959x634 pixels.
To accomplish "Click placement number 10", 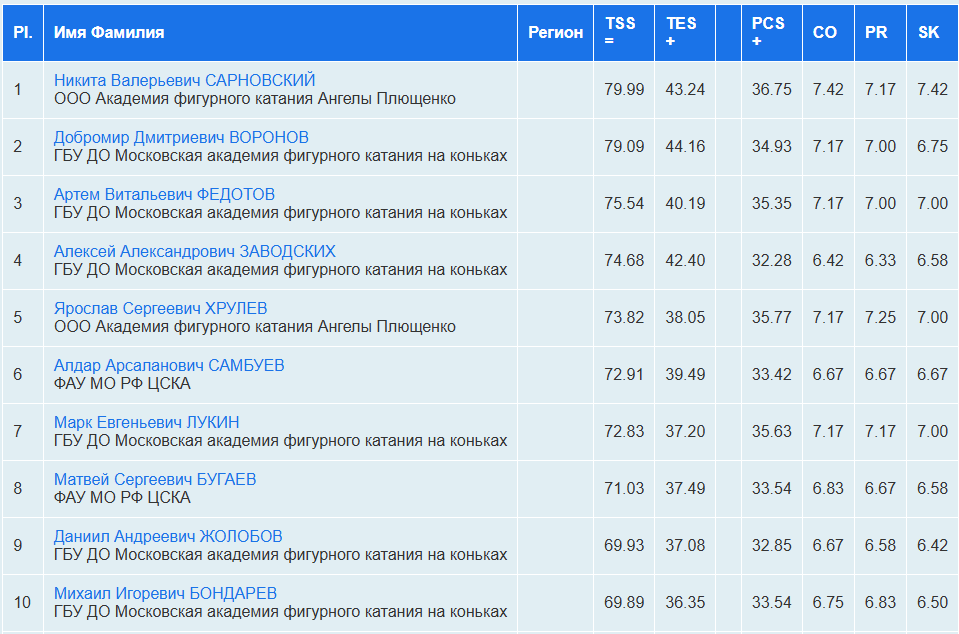I will point(22,602).
